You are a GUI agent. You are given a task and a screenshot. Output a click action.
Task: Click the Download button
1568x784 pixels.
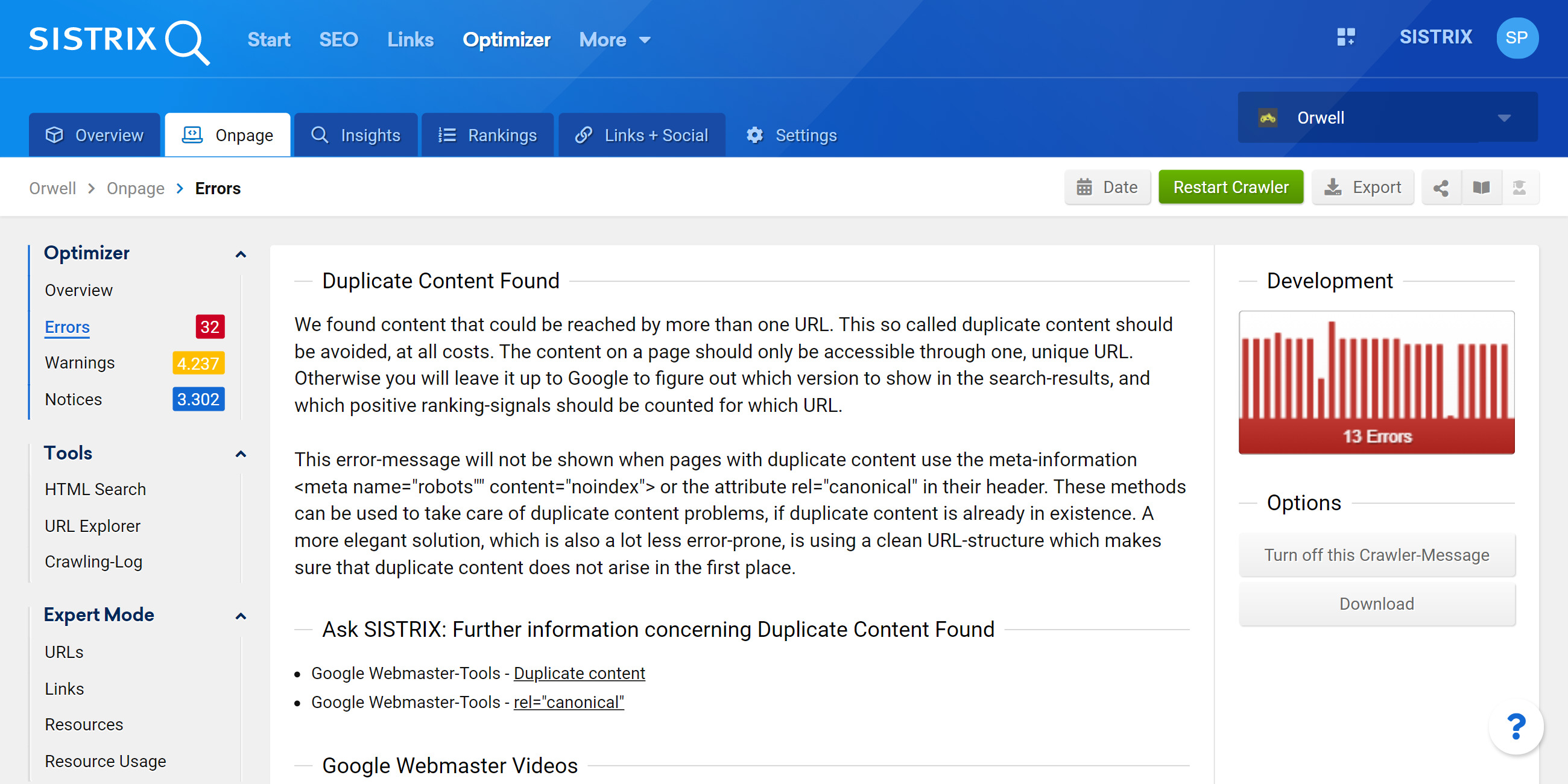(1376, 604)
